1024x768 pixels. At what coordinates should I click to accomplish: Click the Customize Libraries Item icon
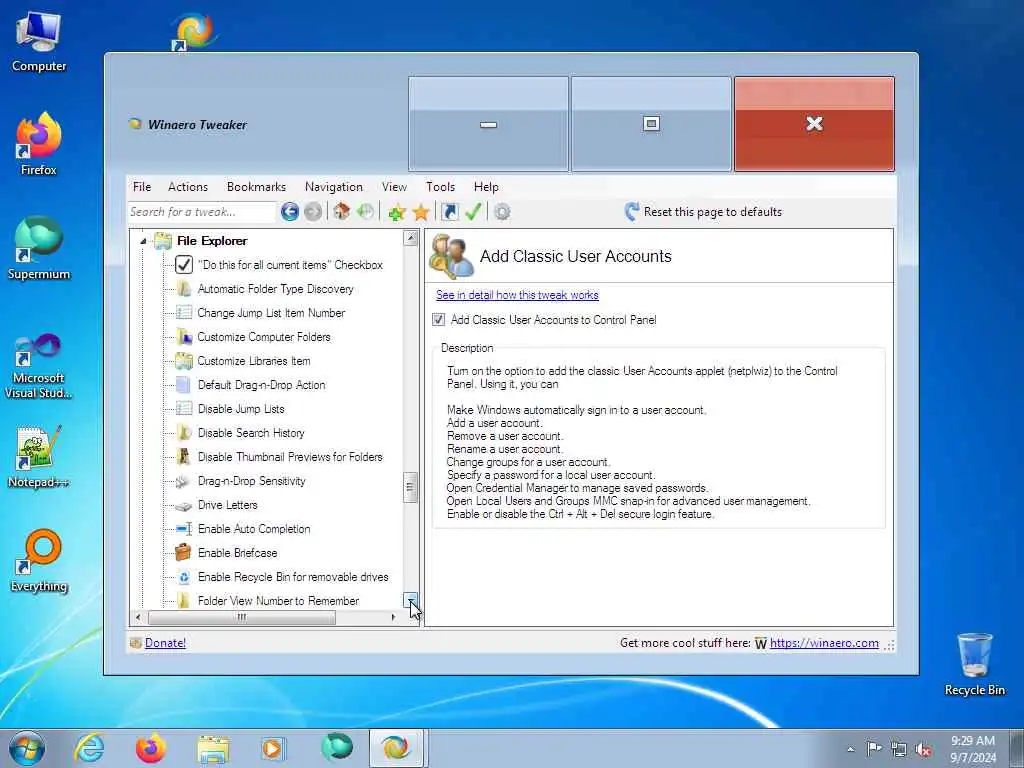[184, 360]
